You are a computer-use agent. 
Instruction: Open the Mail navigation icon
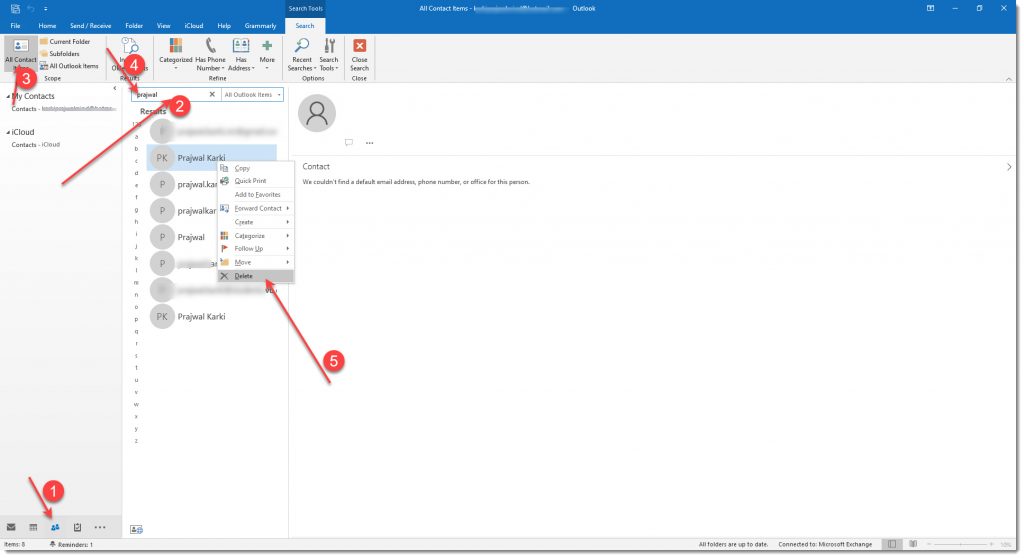pyautogui.click(x=11, y=528)
